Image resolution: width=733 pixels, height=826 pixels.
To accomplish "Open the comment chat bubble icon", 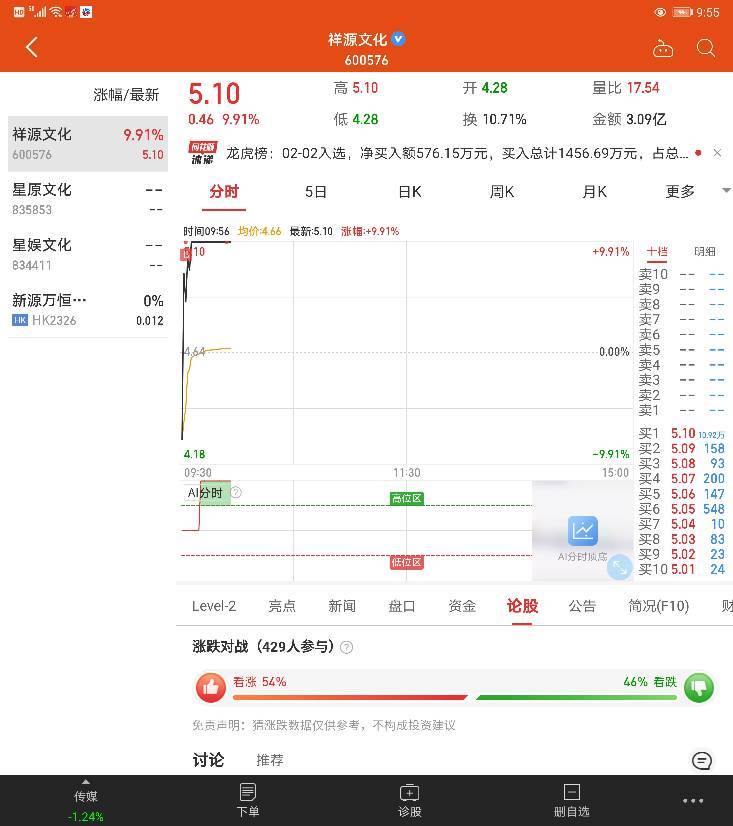I will [701, 760].
